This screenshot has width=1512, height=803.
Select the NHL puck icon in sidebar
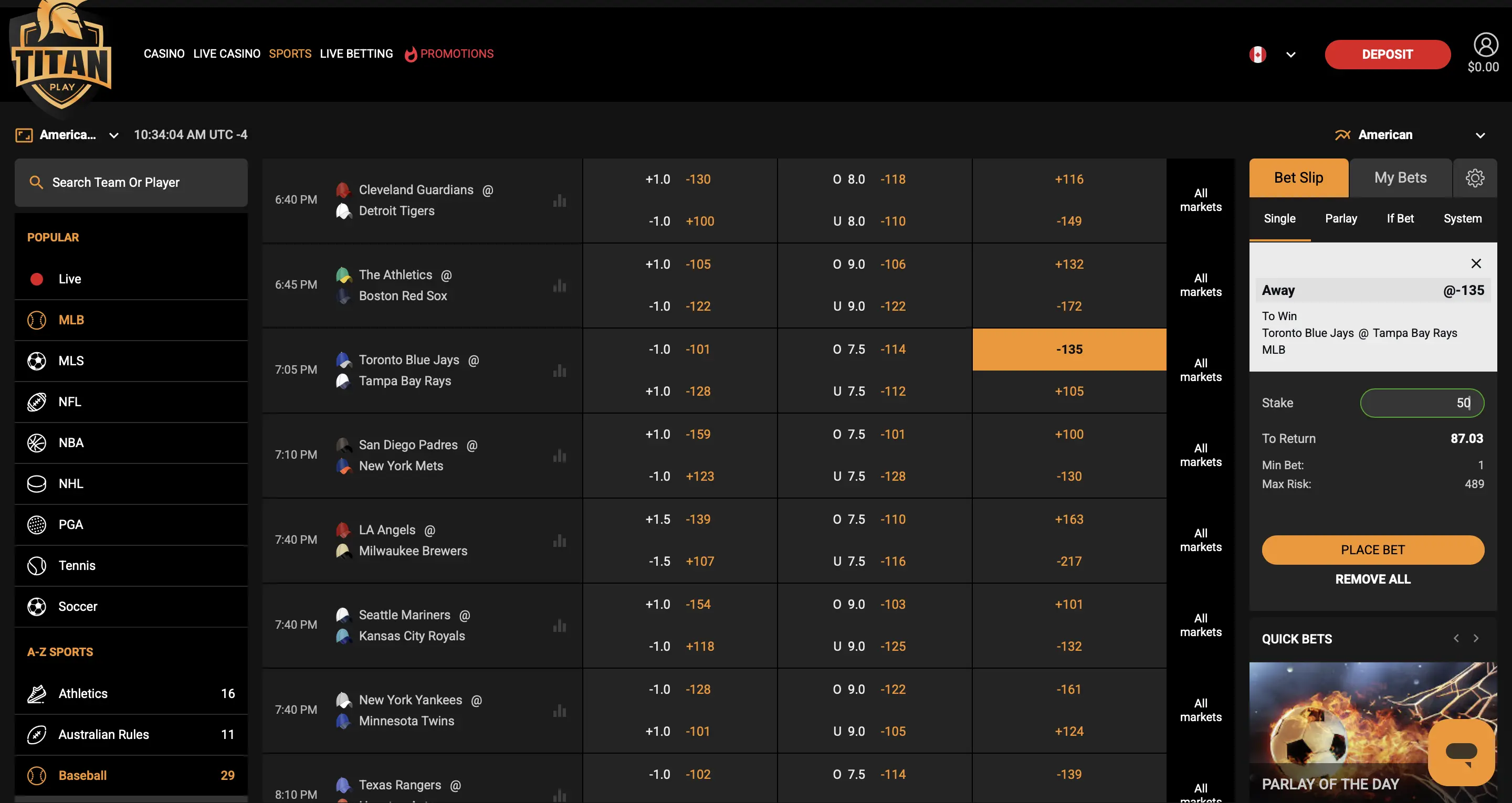(x=36, y=484)
